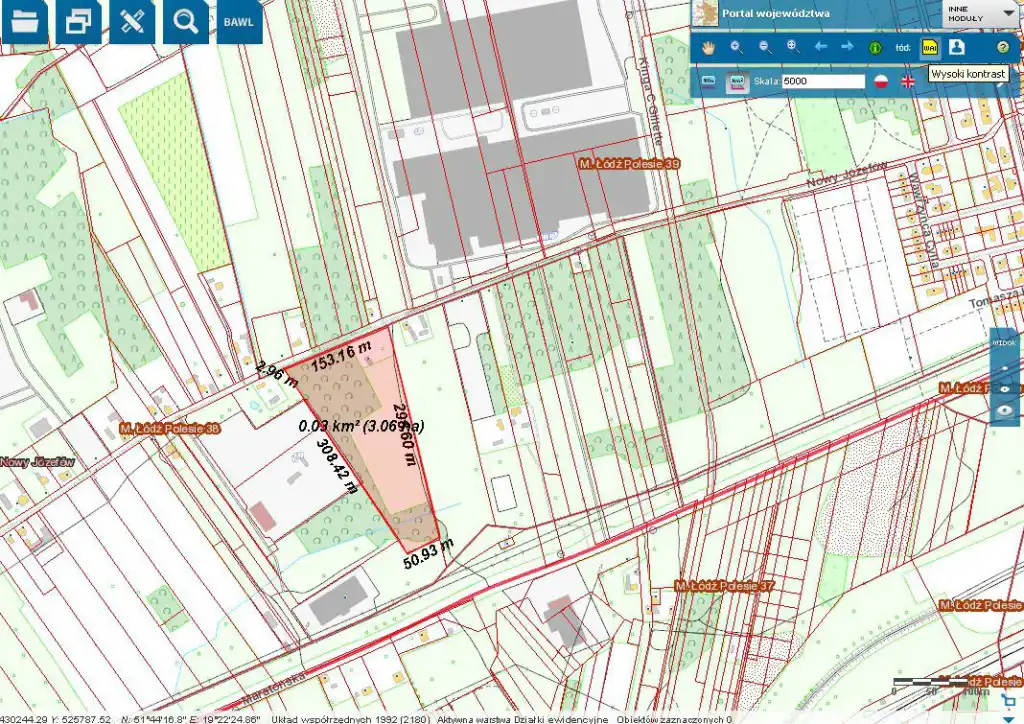Toggle the highlighted scale display icon

point(737,82)
